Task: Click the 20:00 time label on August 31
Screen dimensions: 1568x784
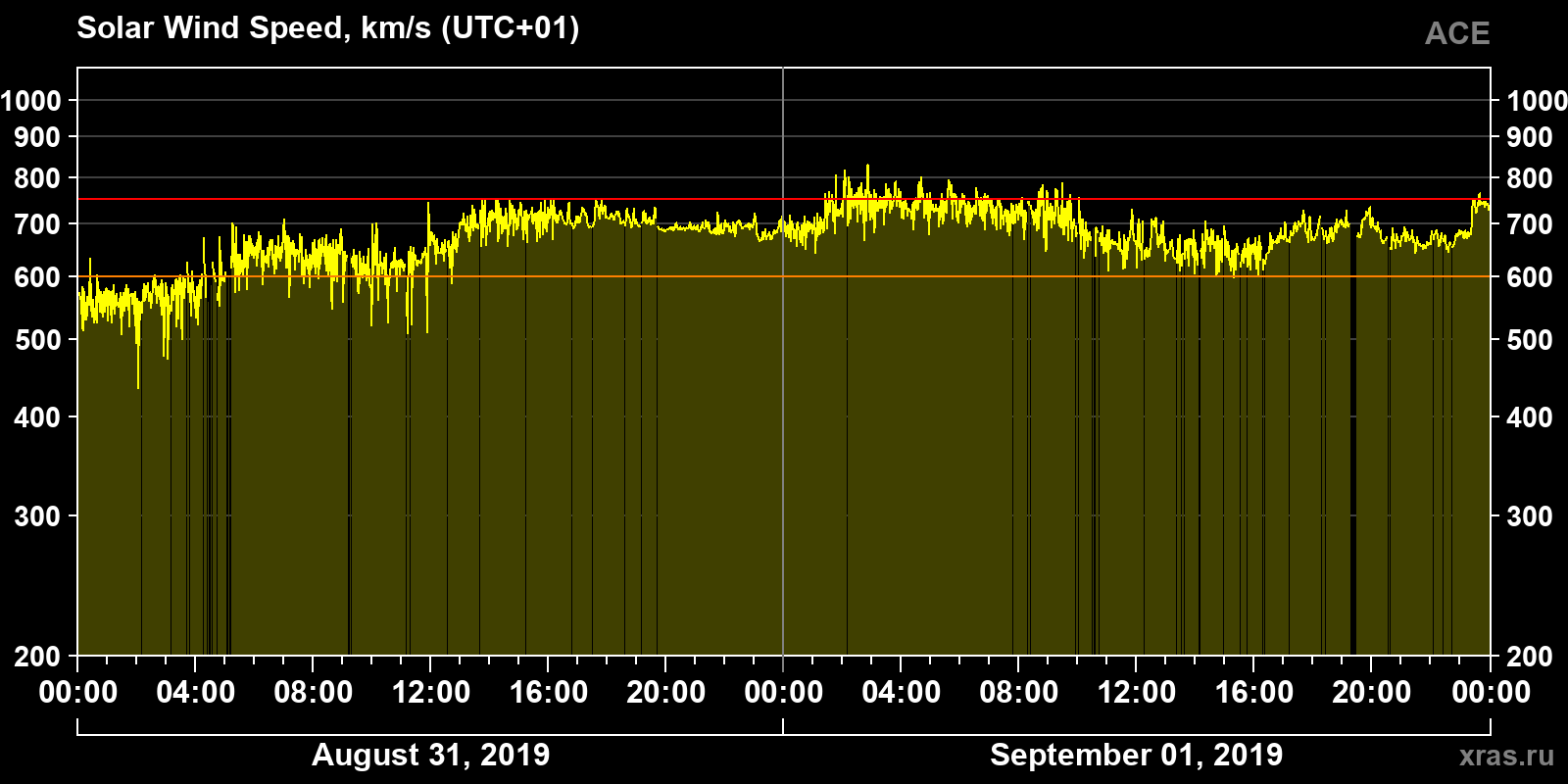Action: coord(666,693)
